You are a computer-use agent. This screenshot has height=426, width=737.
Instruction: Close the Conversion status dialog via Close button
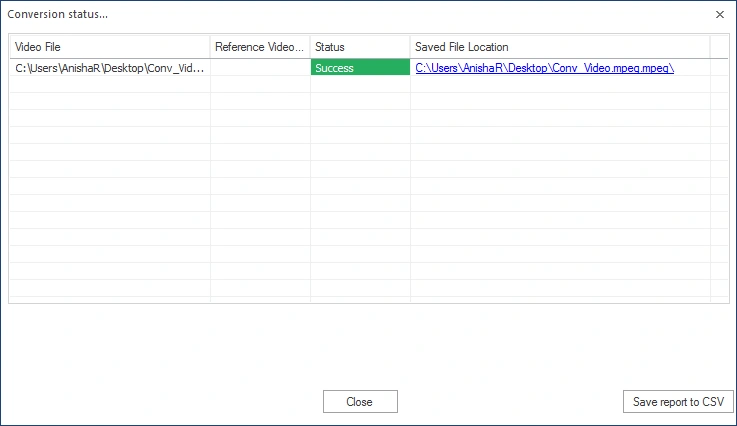point(360,402)
